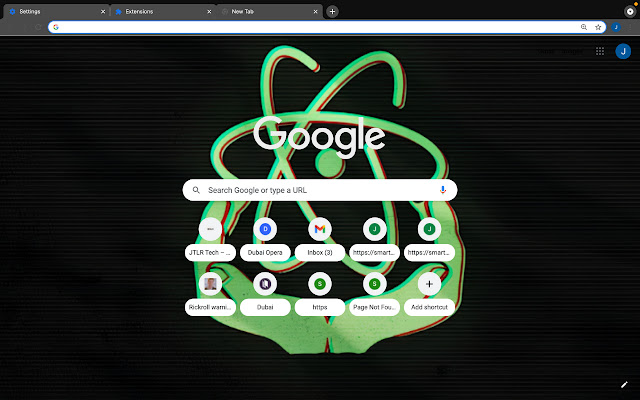Click the Search Google or type a URL box
The image size is (640, 400).
pos(320,190)
